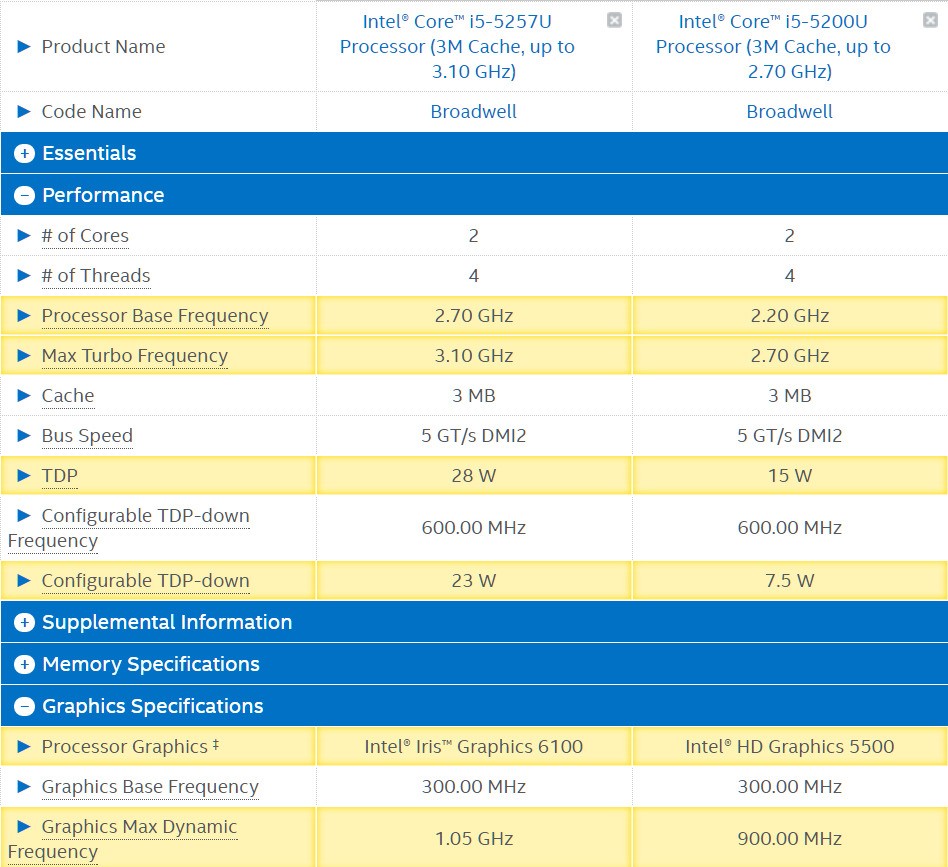Click the arrow icon beside Cache

24,396
